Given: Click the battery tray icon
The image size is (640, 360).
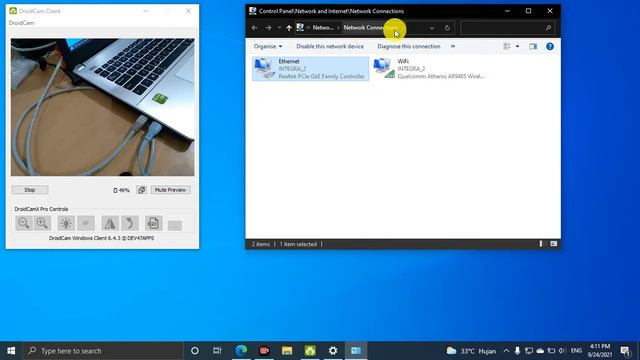Looking at the screenshot, I should pos(551,351).
